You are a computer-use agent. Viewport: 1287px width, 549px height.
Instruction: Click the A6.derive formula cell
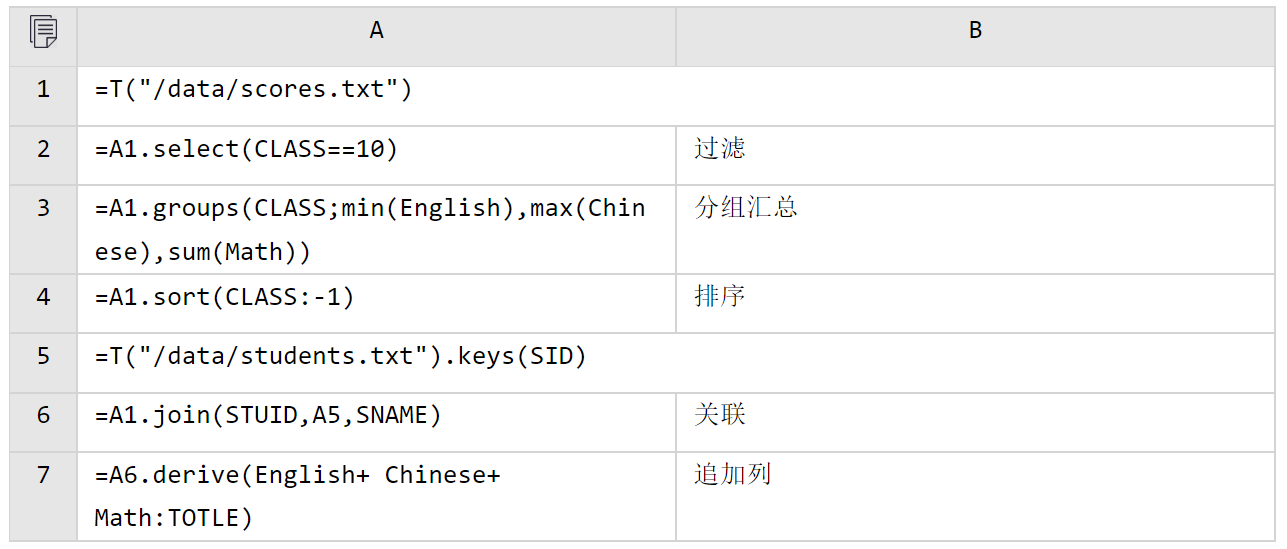point(376,496)
